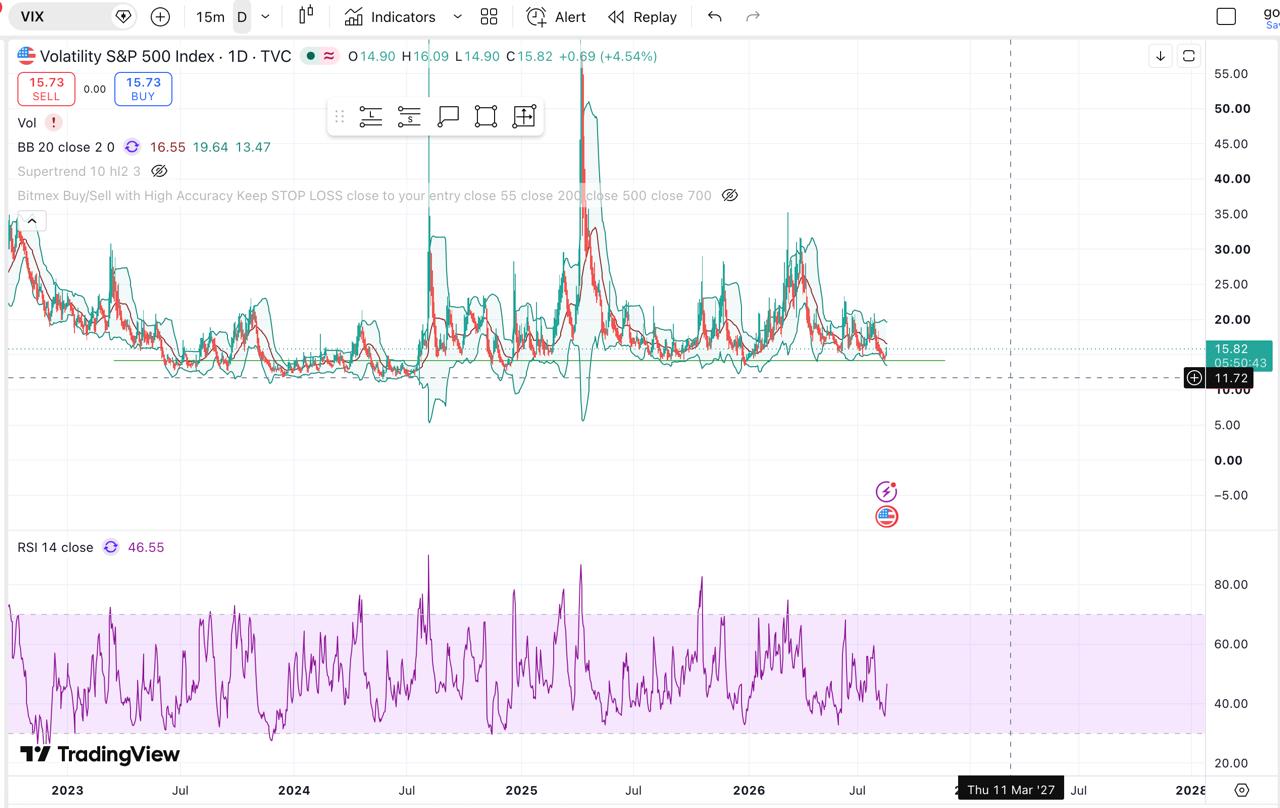Screen dimensions: 1280x808
Task: Collapse the indicator legend with the chevron
Action: point(31,221)
